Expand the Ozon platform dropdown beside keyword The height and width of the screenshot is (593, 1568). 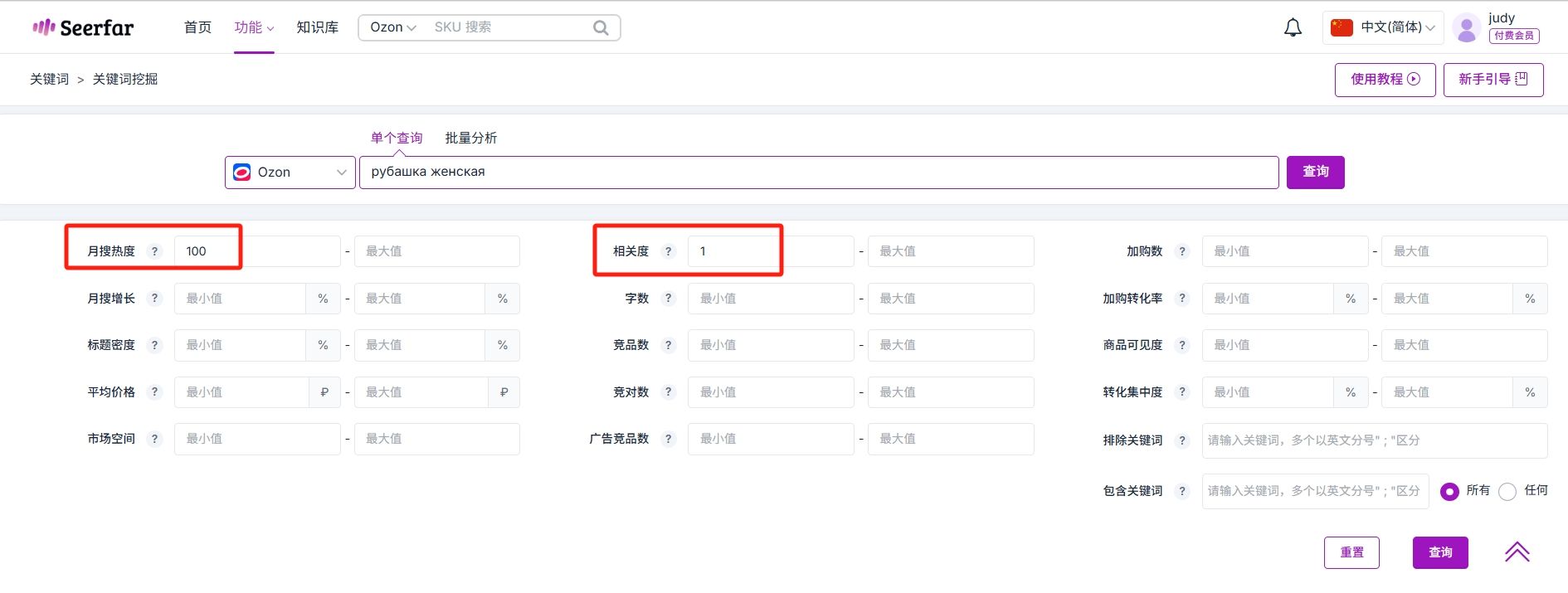click(x=290, y=173)
